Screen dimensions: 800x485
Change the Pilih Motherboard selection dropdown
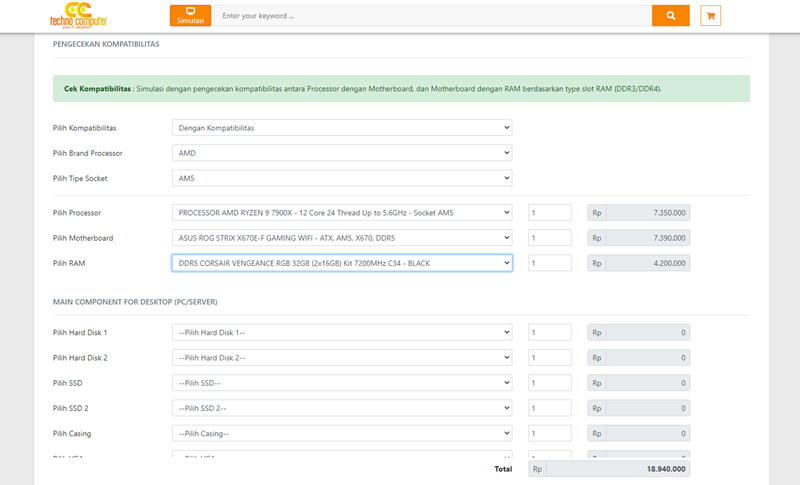pos(342,238)
